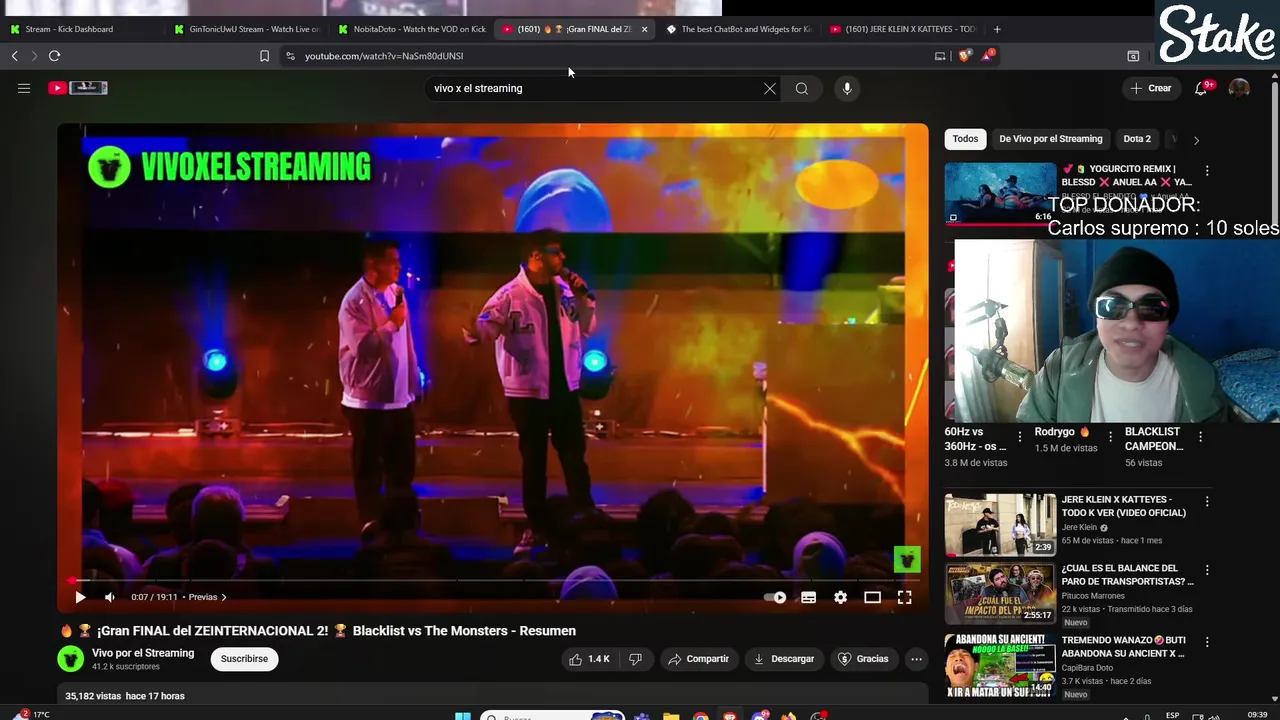Select the Todos filter chip
This screenshot has width=1280, height=720.
click(965, 139)
